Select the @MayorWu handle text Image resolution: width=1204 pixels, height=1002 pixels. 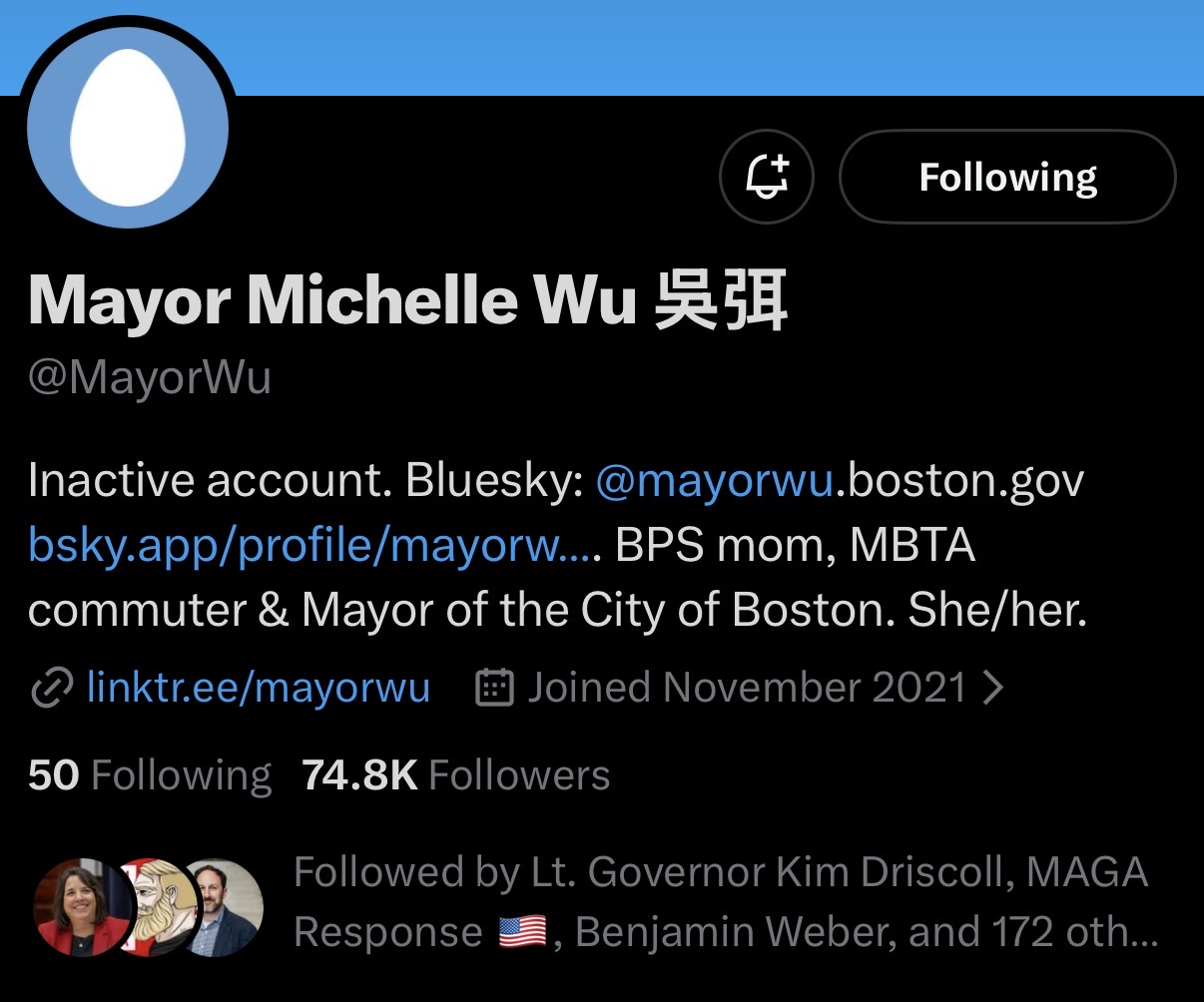click(150, 379)
